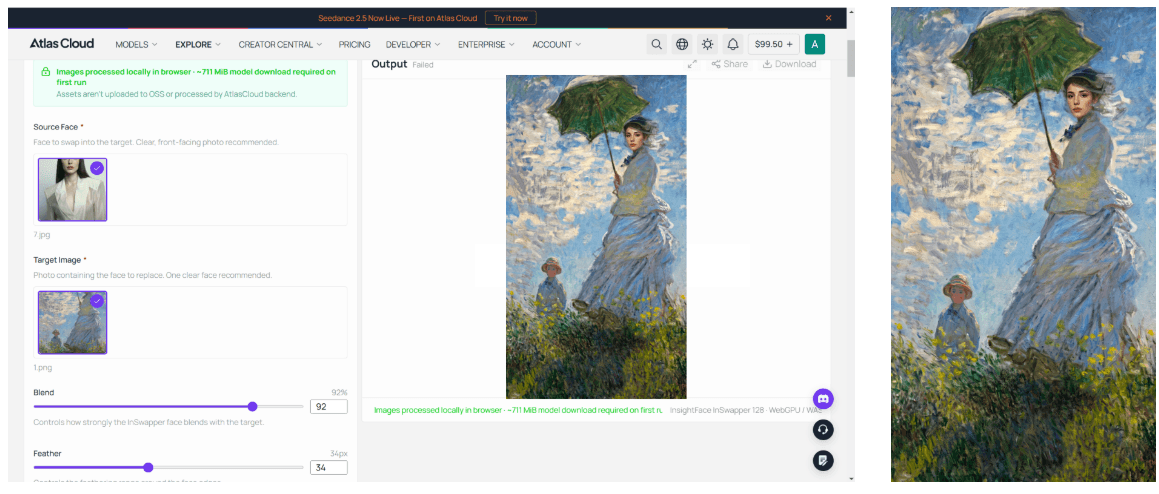This screenshot has height=494, width=1159.
Task: Expand the output to fullscreen
Action: (x=693, y=64)
